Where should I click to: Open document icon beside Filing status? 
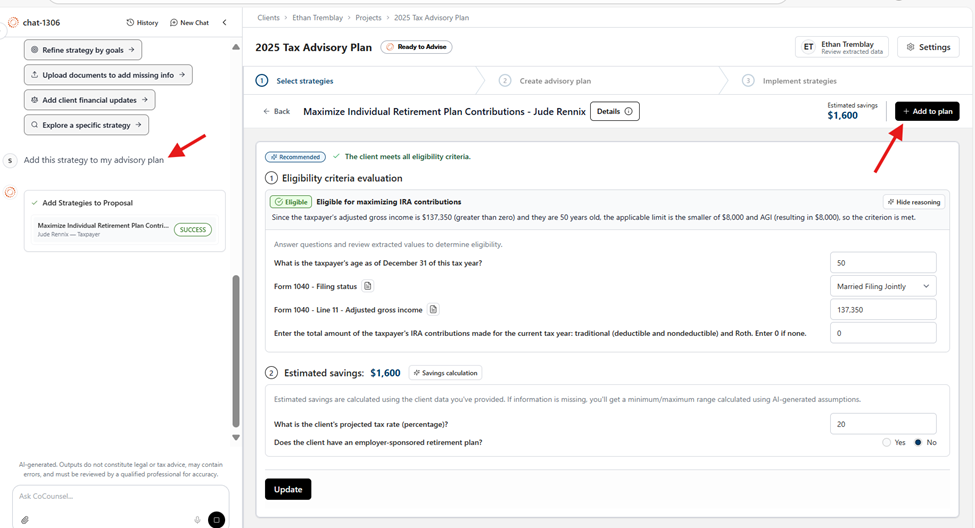pos(368,286)
